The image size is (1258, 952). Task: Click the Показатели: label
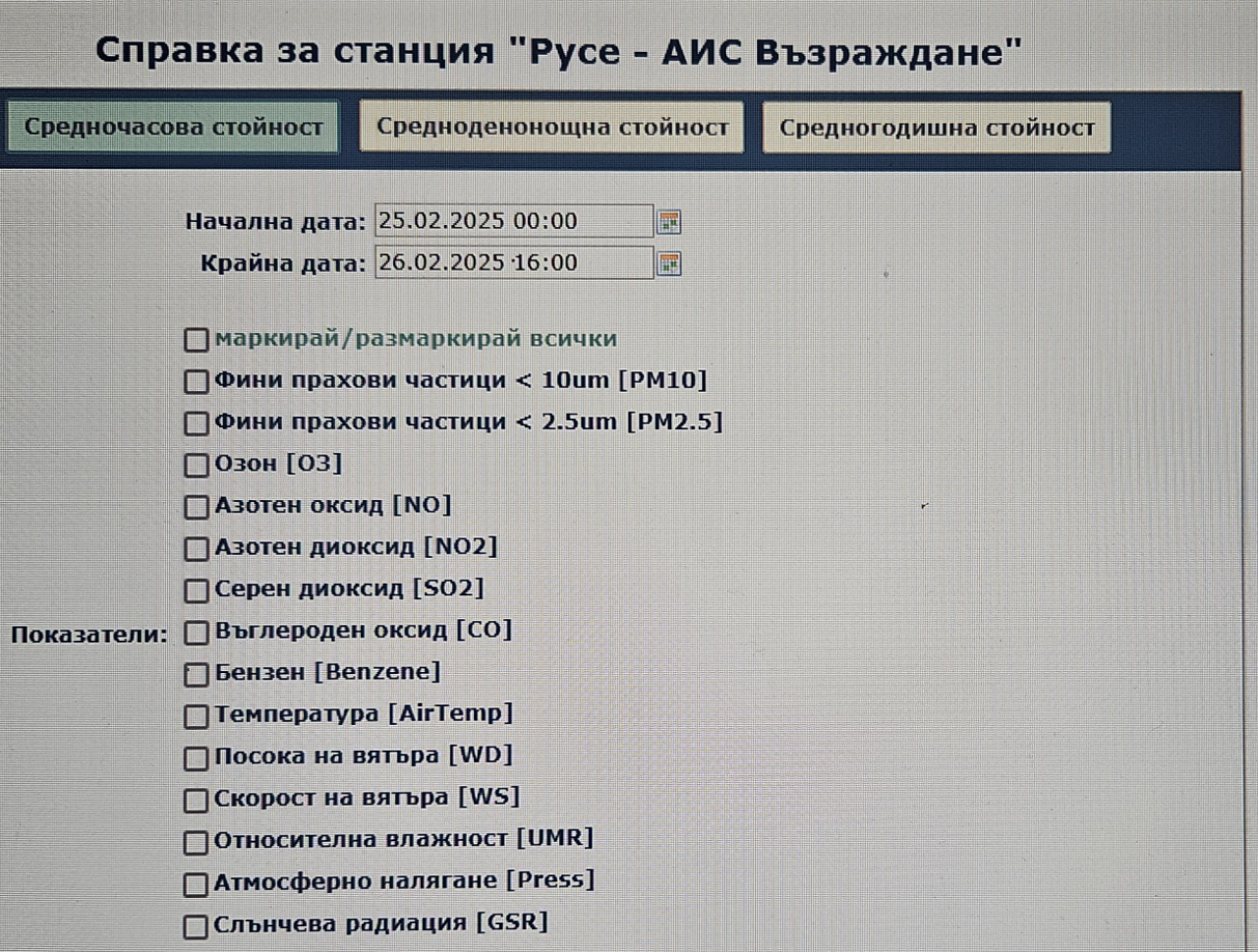[89, 635]
